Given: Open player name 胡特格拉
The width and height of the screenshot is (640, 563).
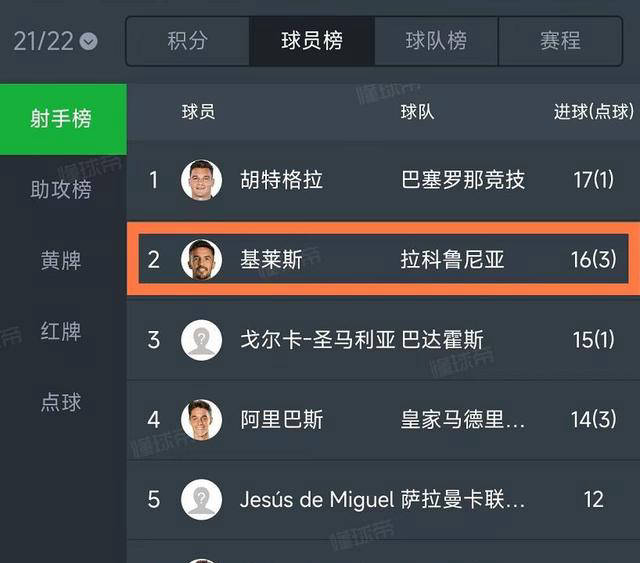Looking at the screenshot, I should pos(282,181).
